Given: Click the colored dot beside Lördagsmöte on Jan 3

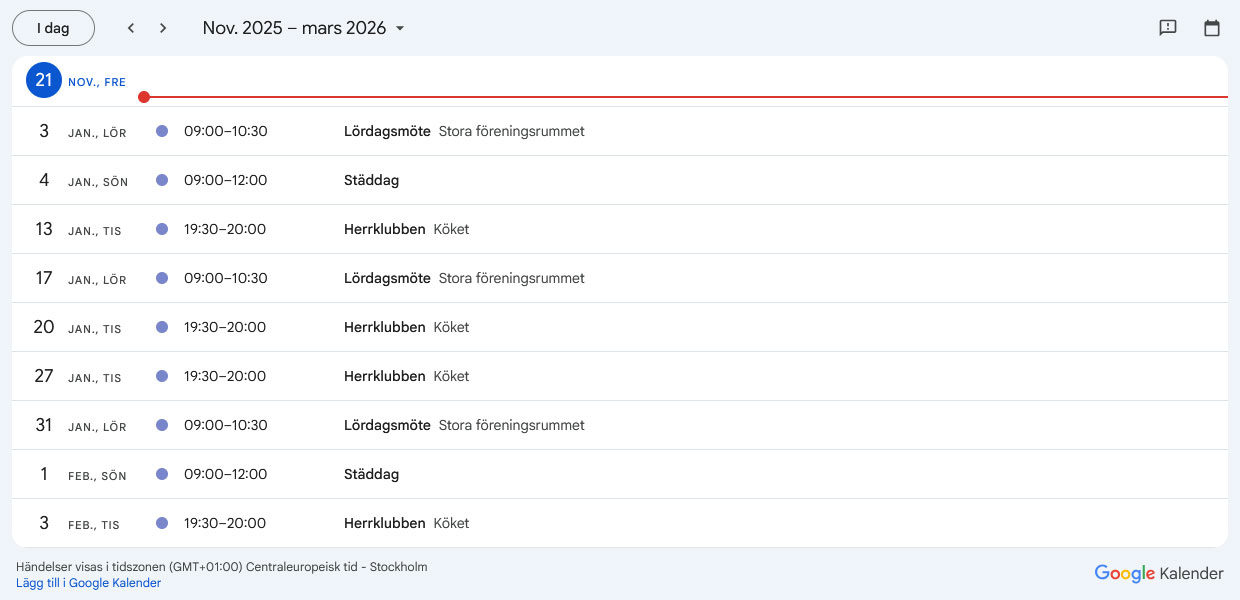Looking at the screenshot, I should click(x=162, y=131).
